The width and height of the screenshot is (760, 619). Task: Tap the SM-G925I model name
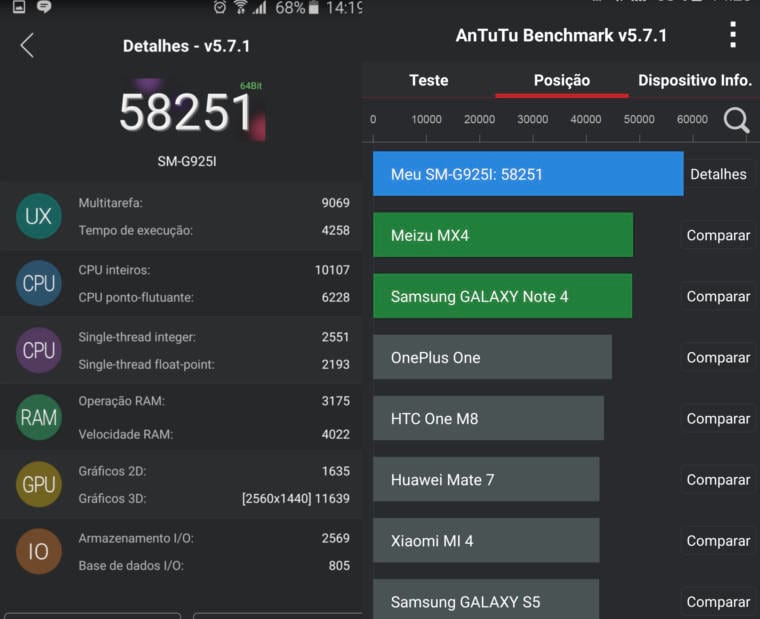coord(187,161)
